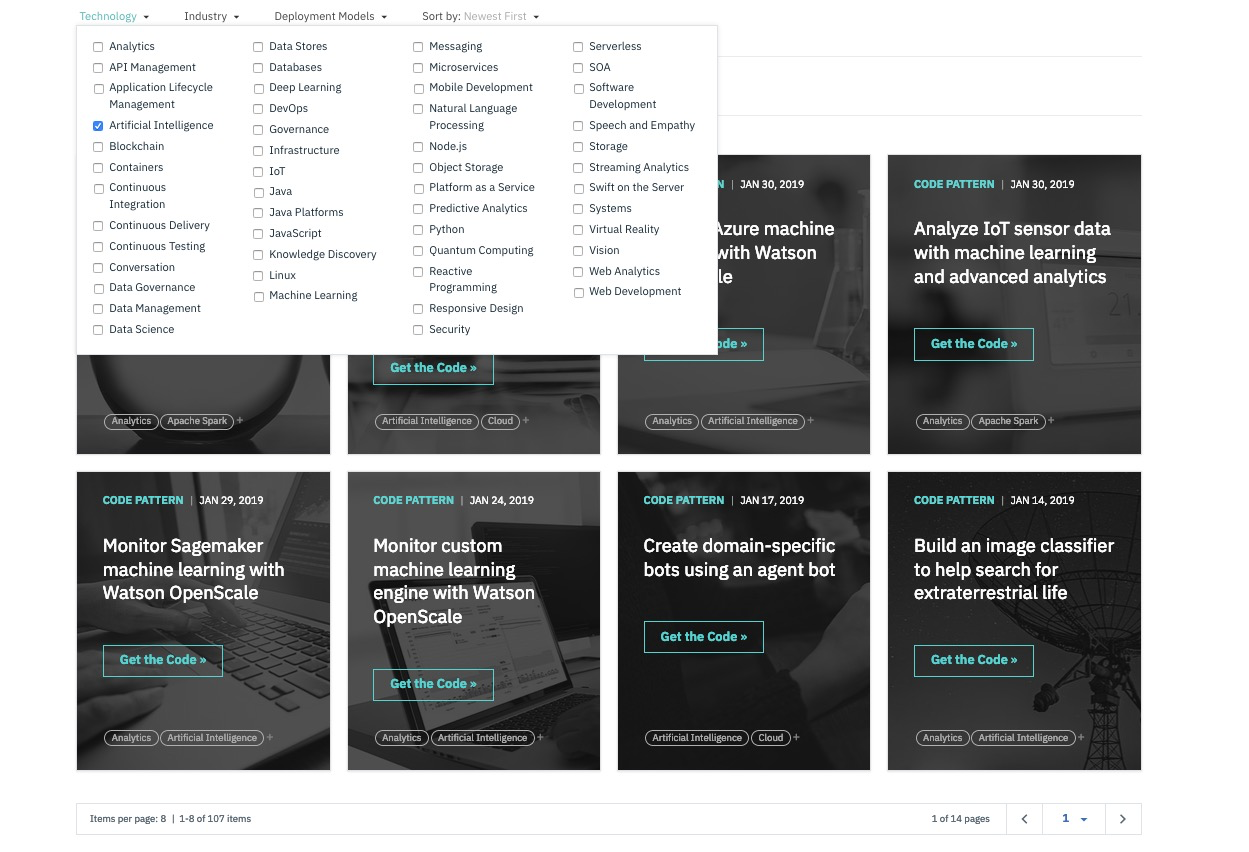
Task: Check the Containers checkbox
Action: point(98,168)
